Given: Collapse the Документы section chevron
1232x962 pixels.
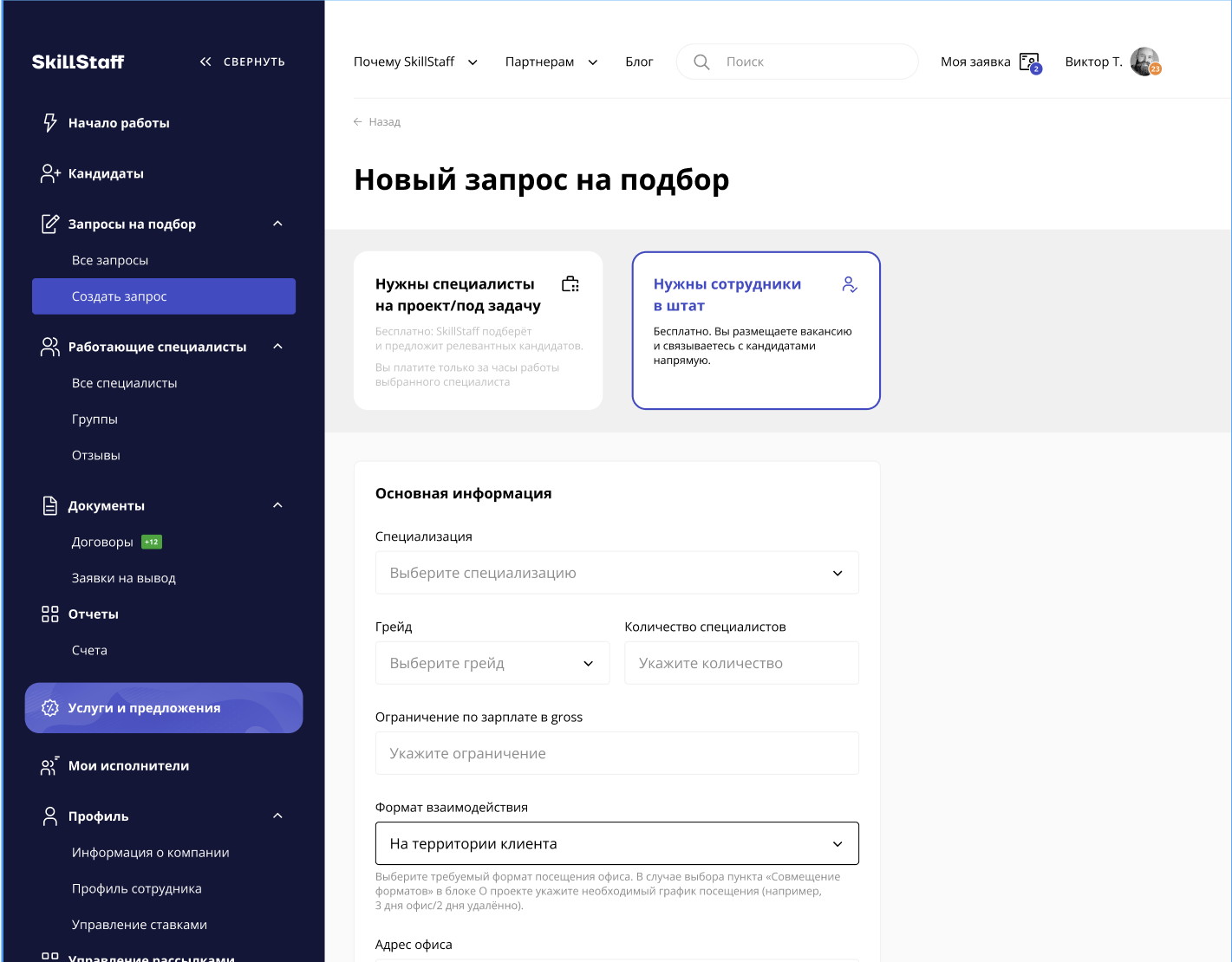Looking at the screenshot, I should click(x=277, y=505).
